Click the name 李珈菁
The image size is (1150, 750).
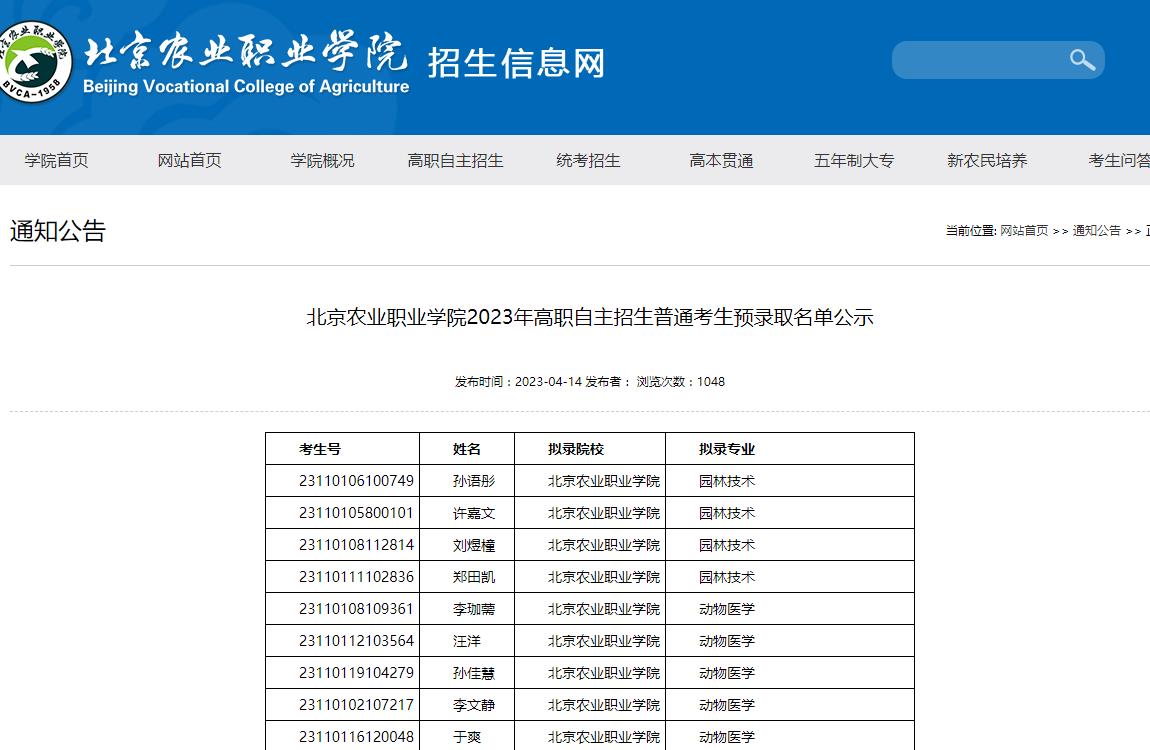tap(474, 609)
